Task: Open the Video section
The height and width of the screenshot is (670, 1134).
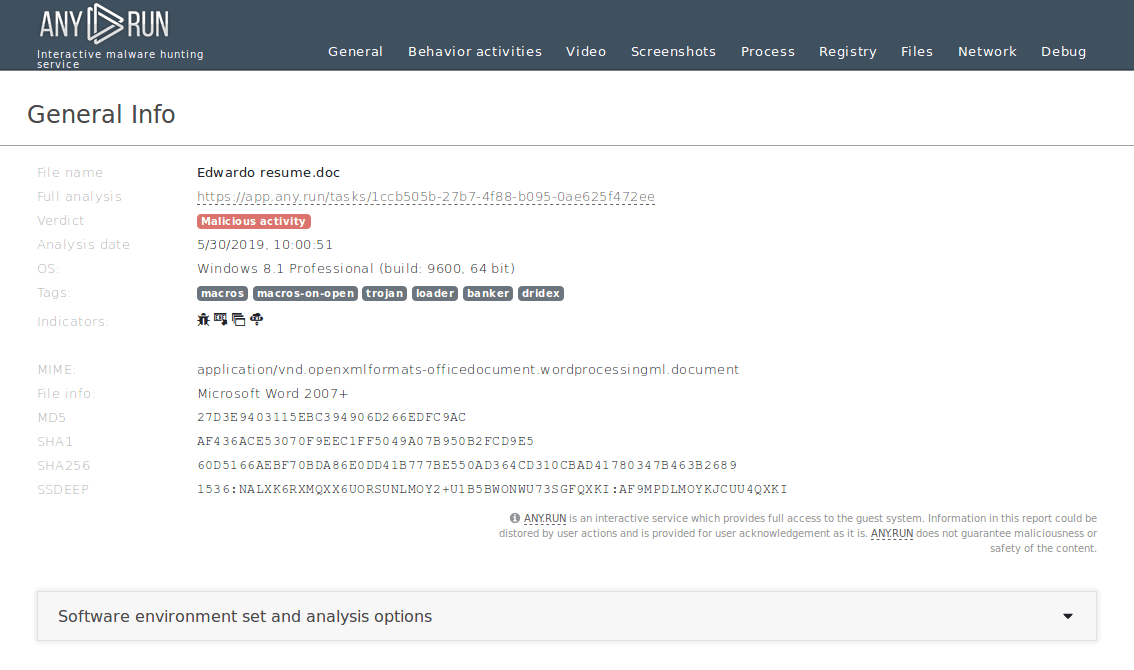Action: 586,52
